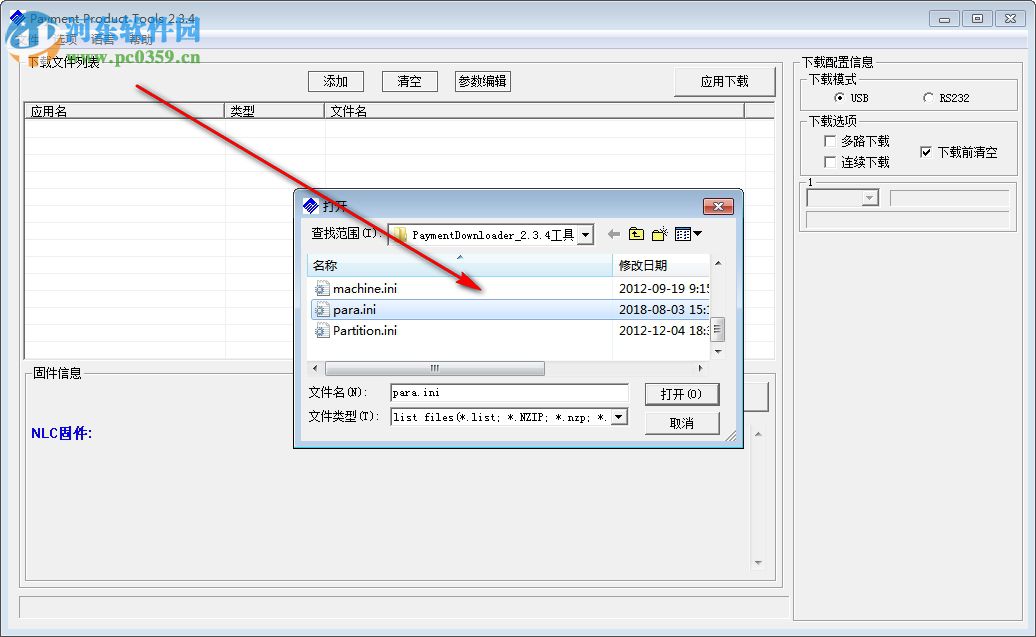Open the 查找范围 folder dropdown
The image size is (1036, 637).
coord(585,233)
